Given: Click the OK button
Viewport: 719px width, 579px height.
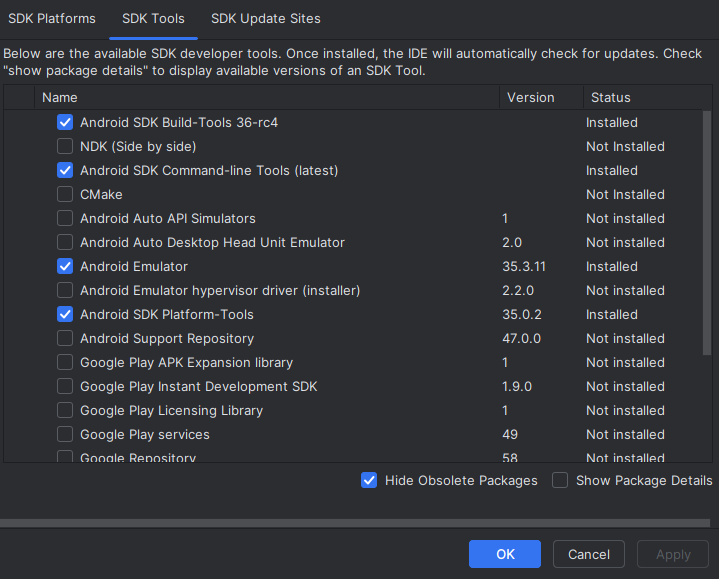Looking at the screenshot, I should 505,554.
